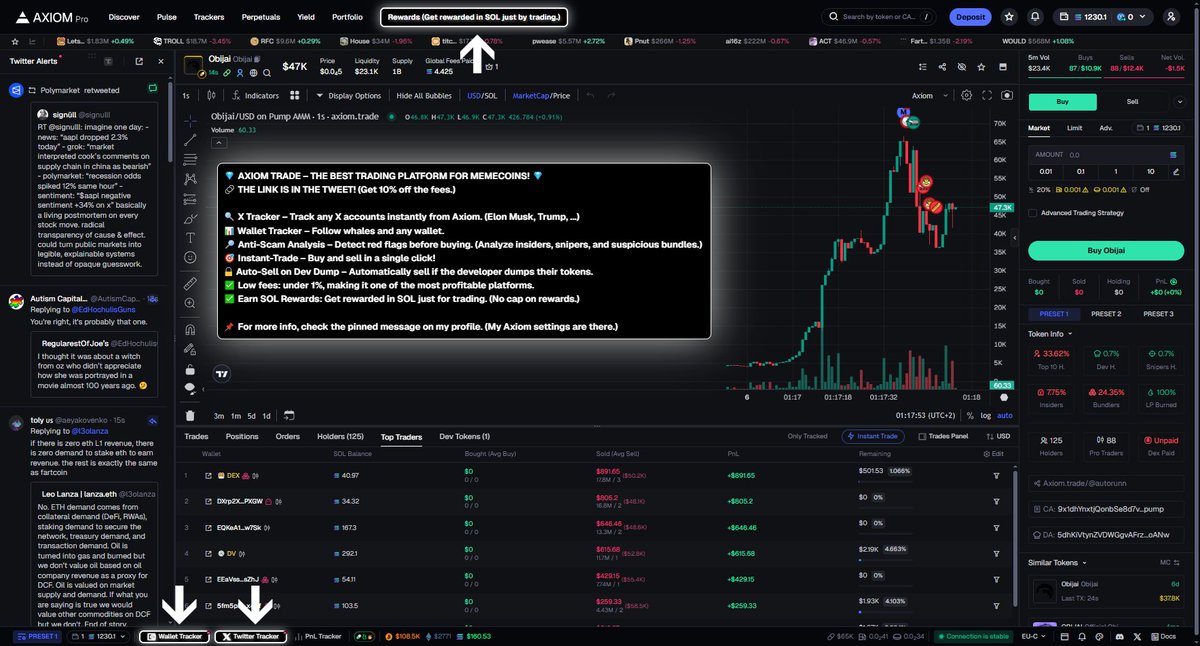Enable the Only Tracked filter

tap(808, 436)
